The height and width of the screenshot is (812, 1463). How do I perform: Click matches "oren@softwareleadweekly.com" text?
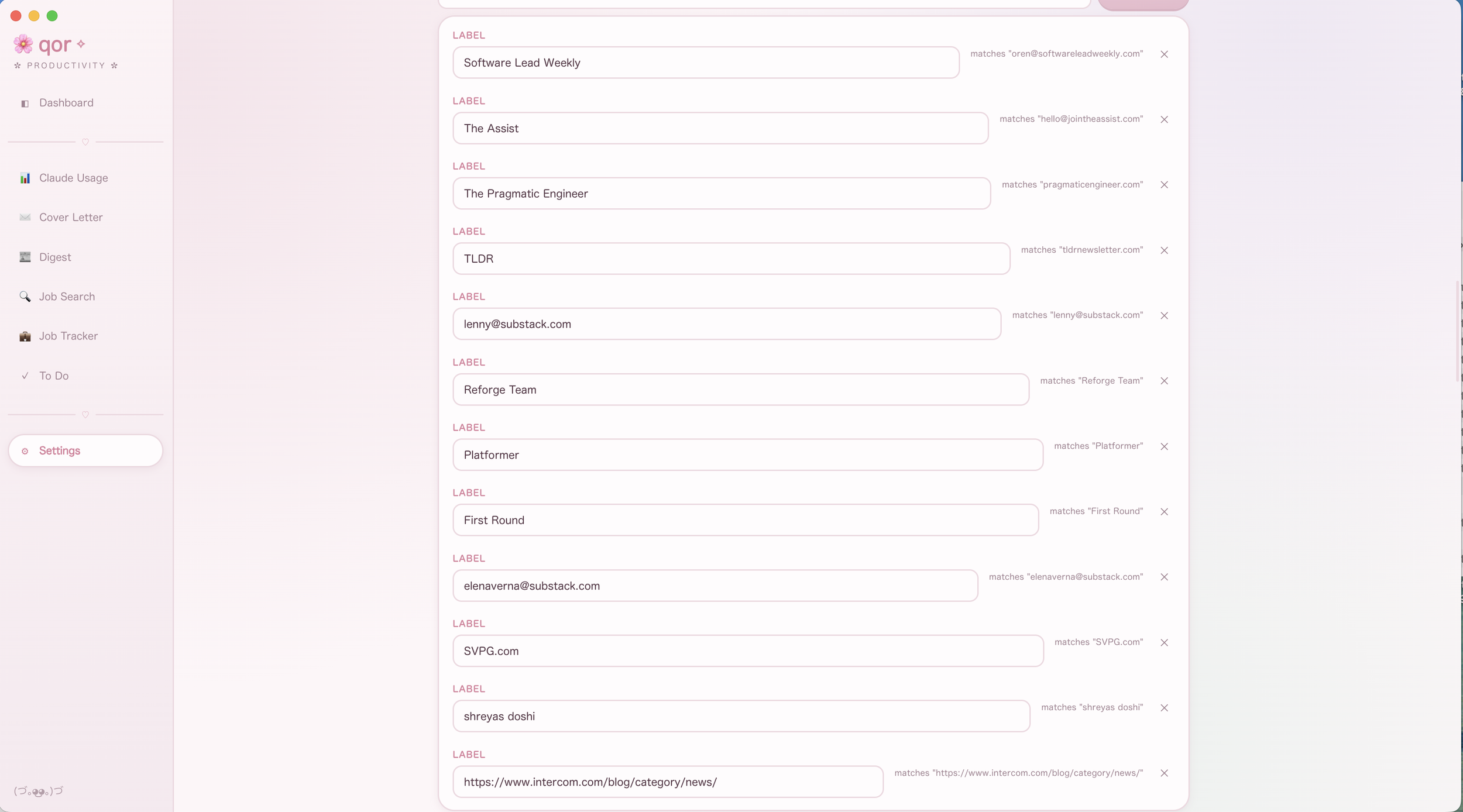(x=1056, y=54)
